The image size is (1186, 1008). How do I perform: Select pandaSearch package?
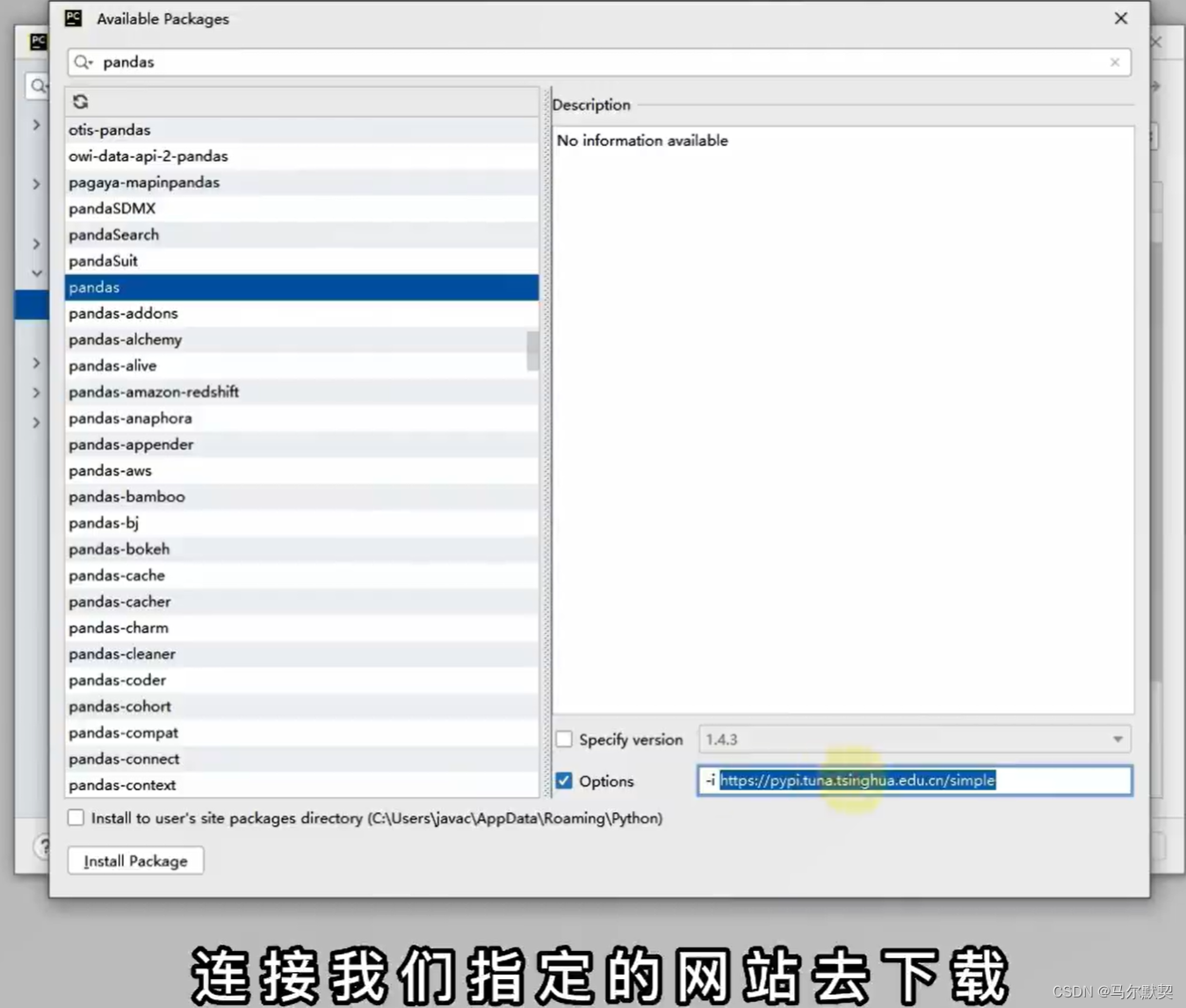click(301, 235)
